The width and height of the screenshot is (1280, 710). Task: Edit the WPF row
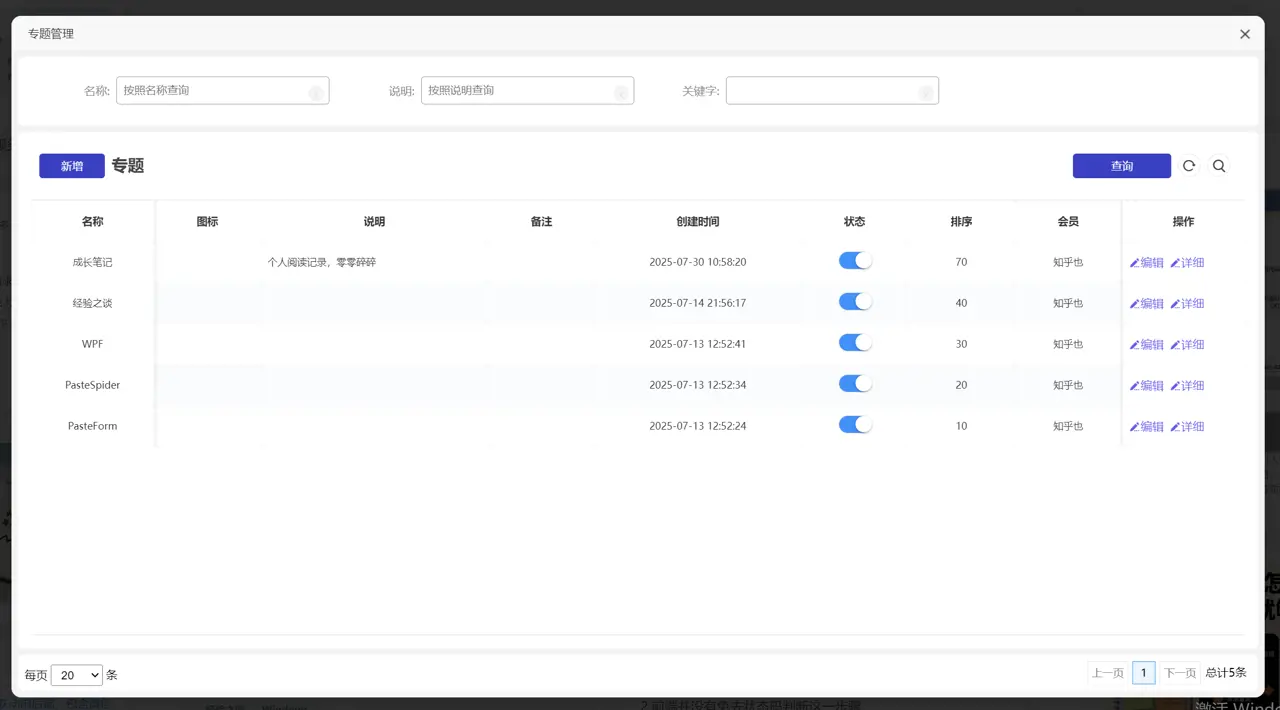1147,345
